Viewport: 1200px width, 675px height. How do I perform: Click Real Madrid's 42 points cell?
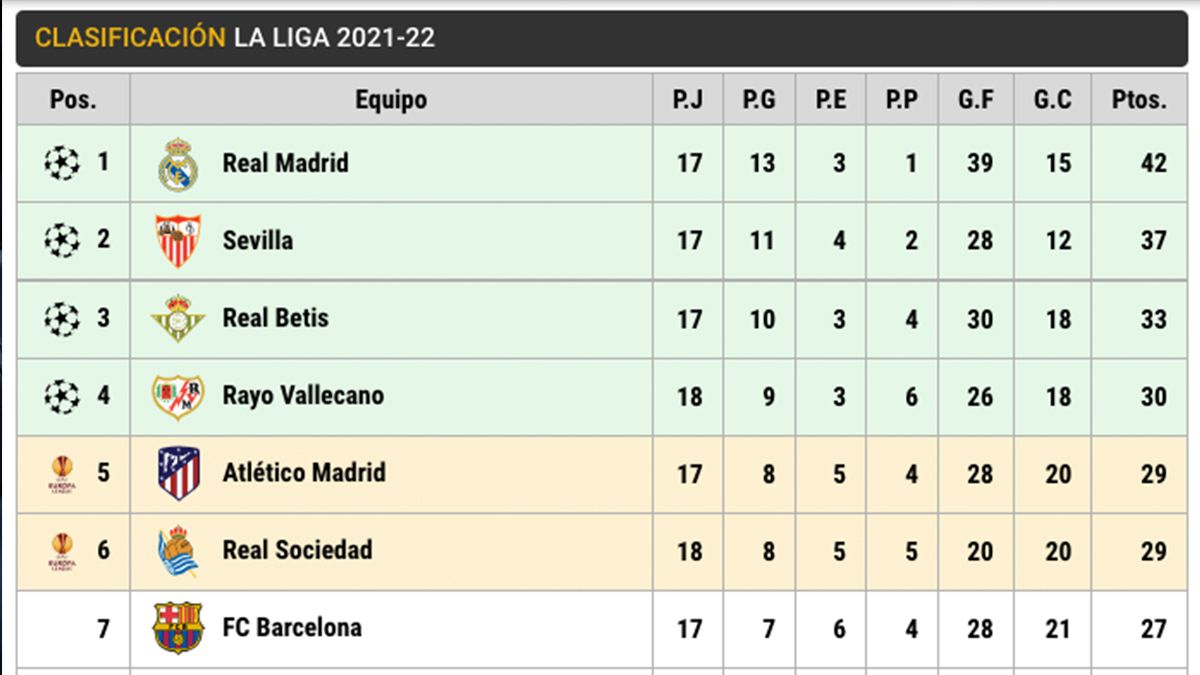coord(1153,163)
